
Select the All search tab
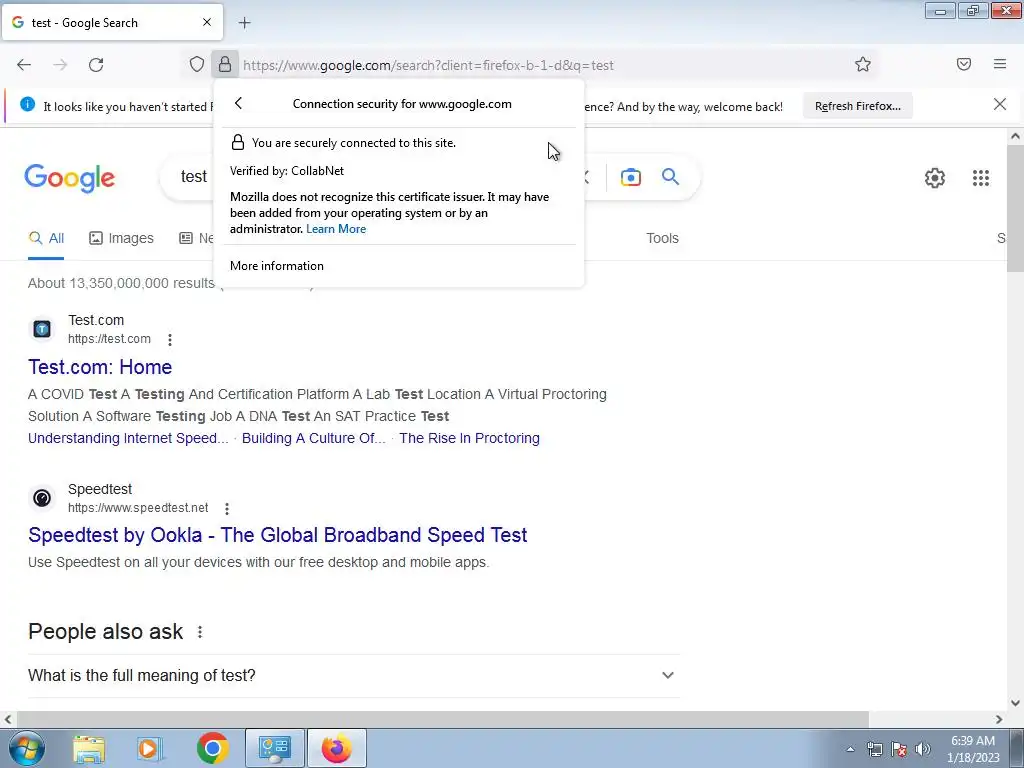pyautogui.click(x=46, y=238)
